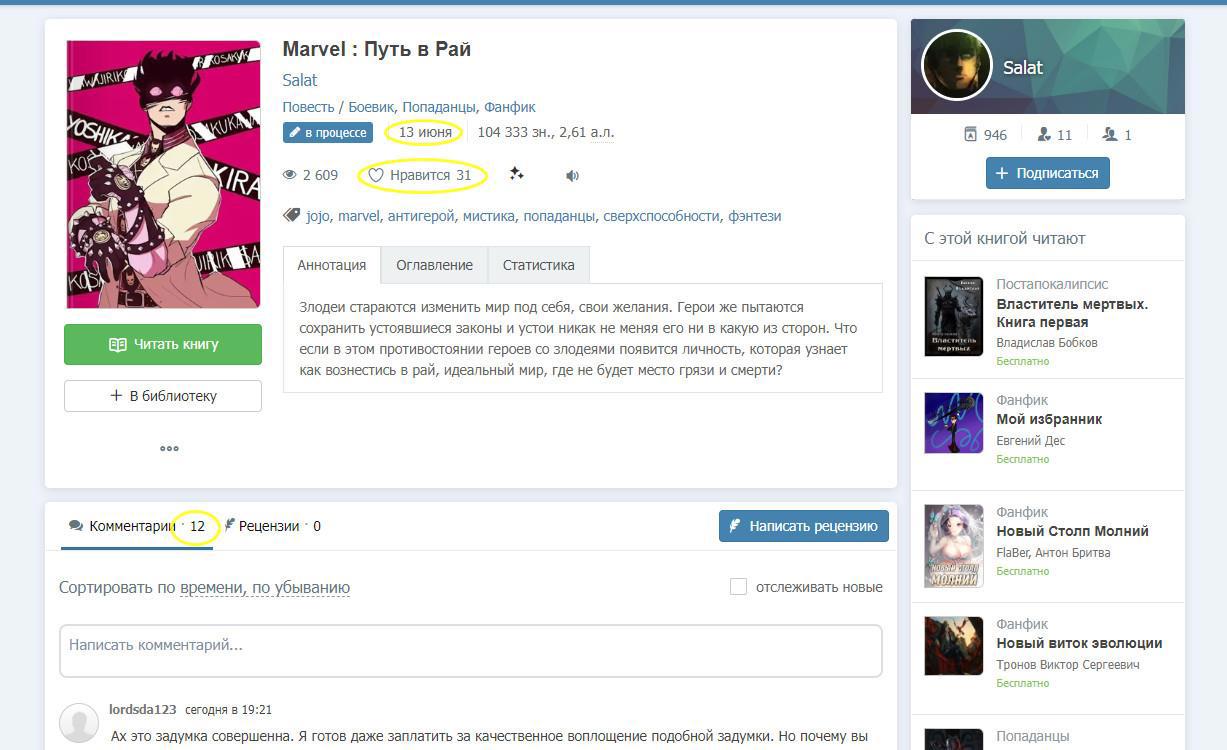The width and height of the screenshot is (1227, 750).
Task: Enable the отслеживать новые checkbox
Action: coord(738,587)
